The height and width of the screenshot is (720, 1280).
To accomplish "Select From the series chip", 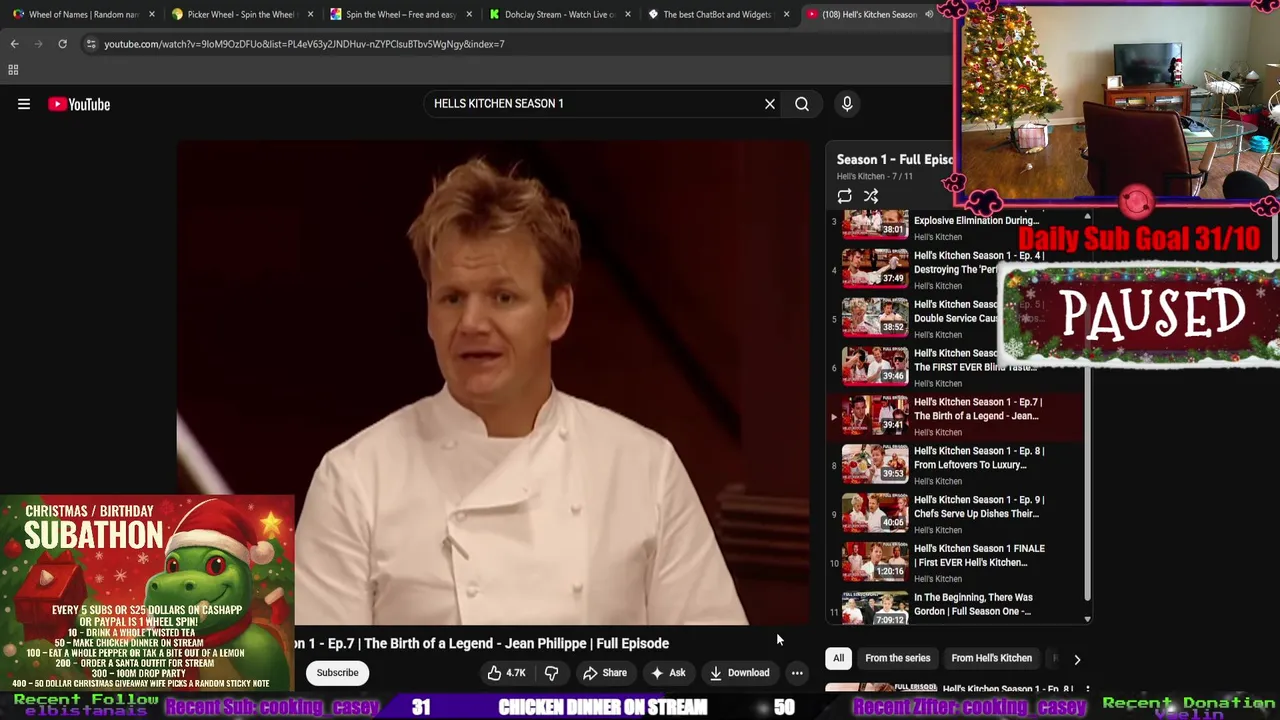I will pos(897,658).
